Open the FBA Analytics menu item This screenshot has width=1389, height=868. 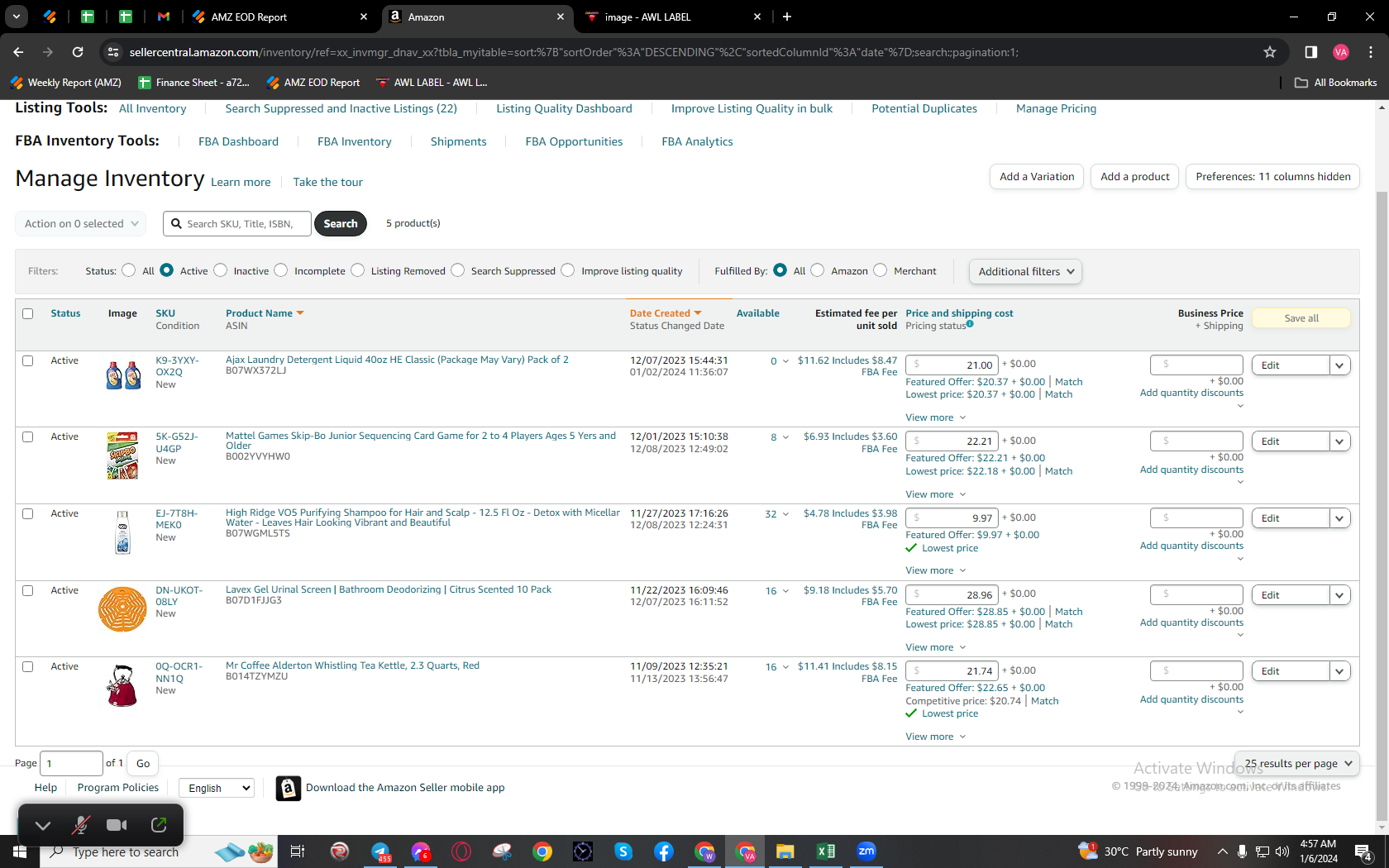[697, 142]
